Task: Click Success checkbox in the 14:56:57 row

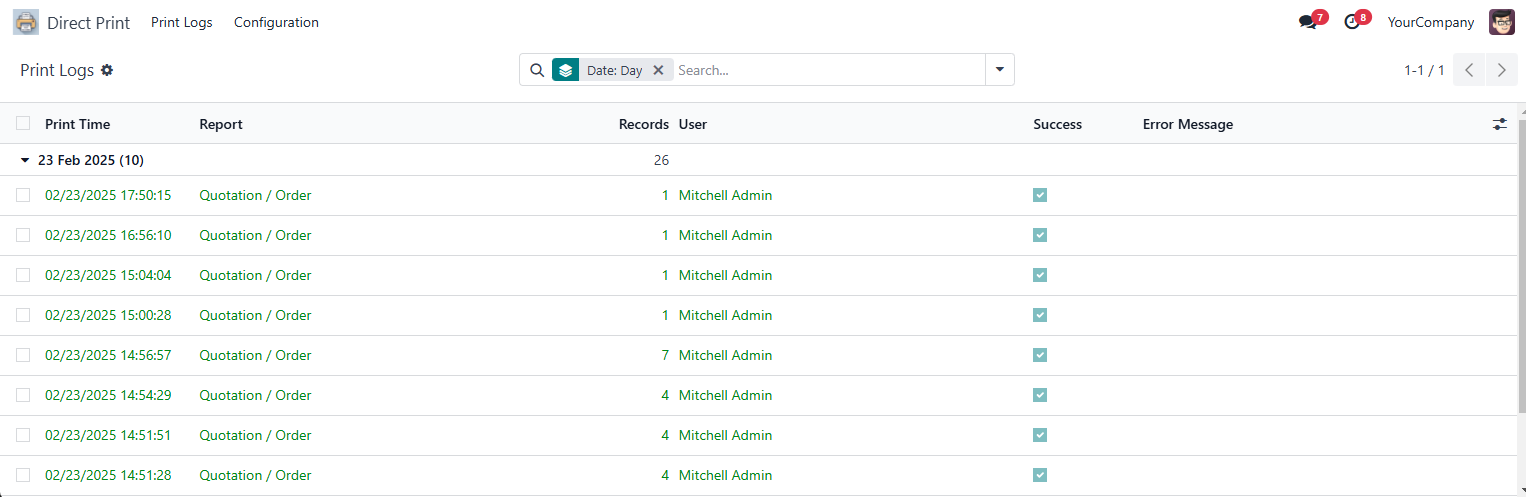Action: (x=1040, y=355)
